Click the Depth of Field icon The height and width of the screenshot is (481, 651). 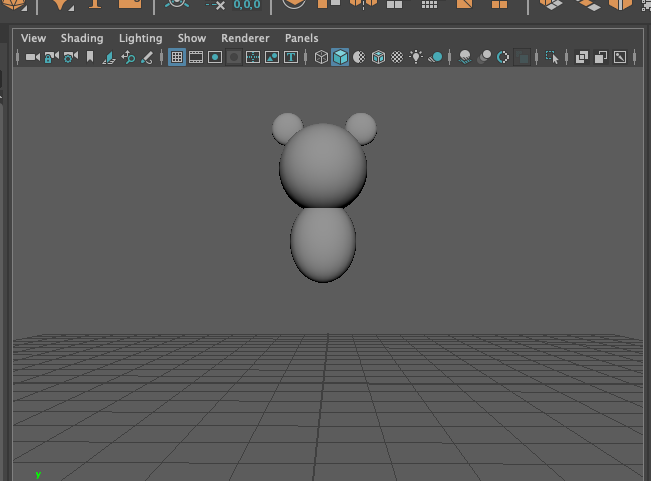coord(522,57)
